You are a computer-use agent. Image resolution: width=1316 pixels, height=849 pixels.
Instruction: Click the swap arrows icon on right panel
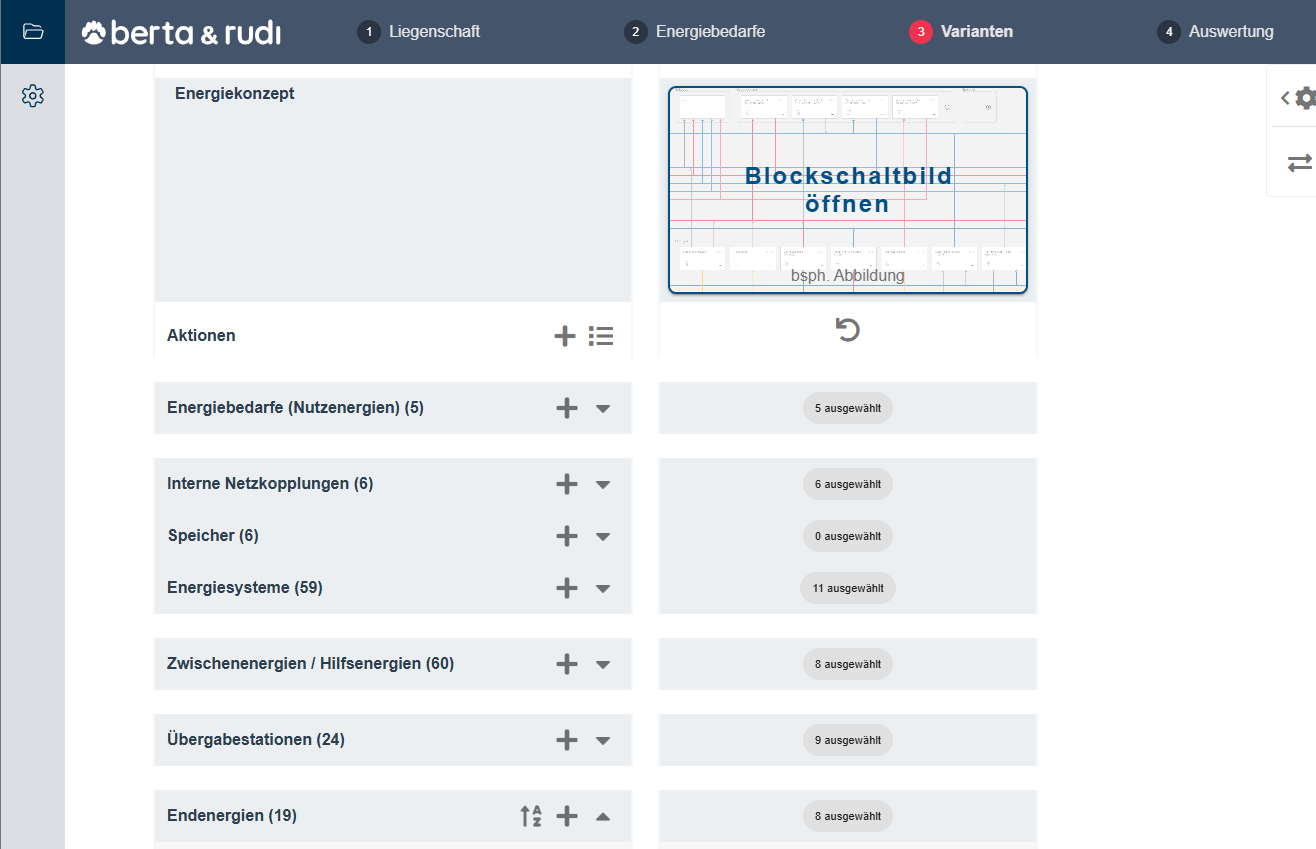tap(1299, 163)
